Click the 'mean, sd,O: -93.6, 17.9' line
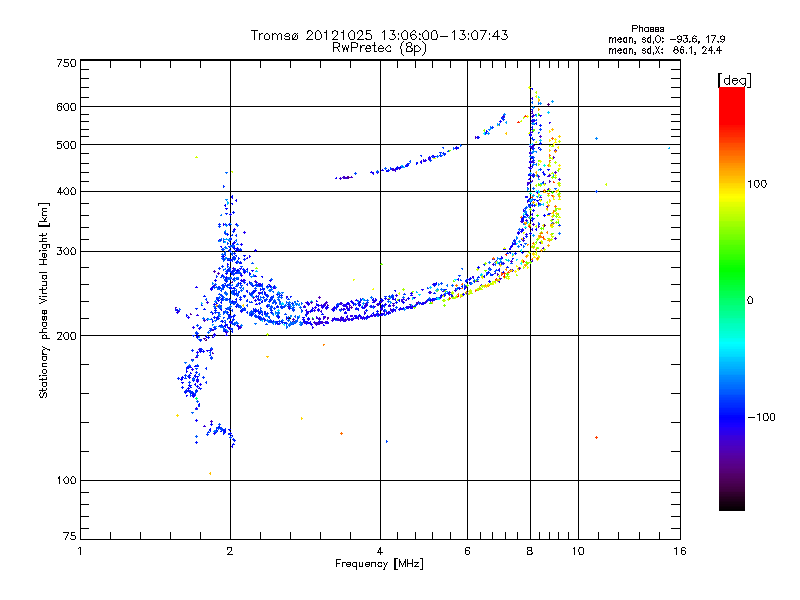 (x=666, y=39)
